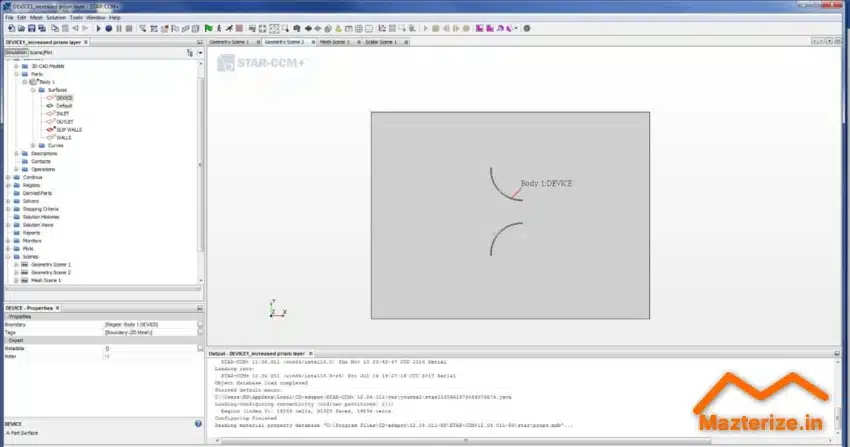Viewport: 850px width, 447px height.
Task: Click the first magenta toolbar icon
Action: coord(479,28)
